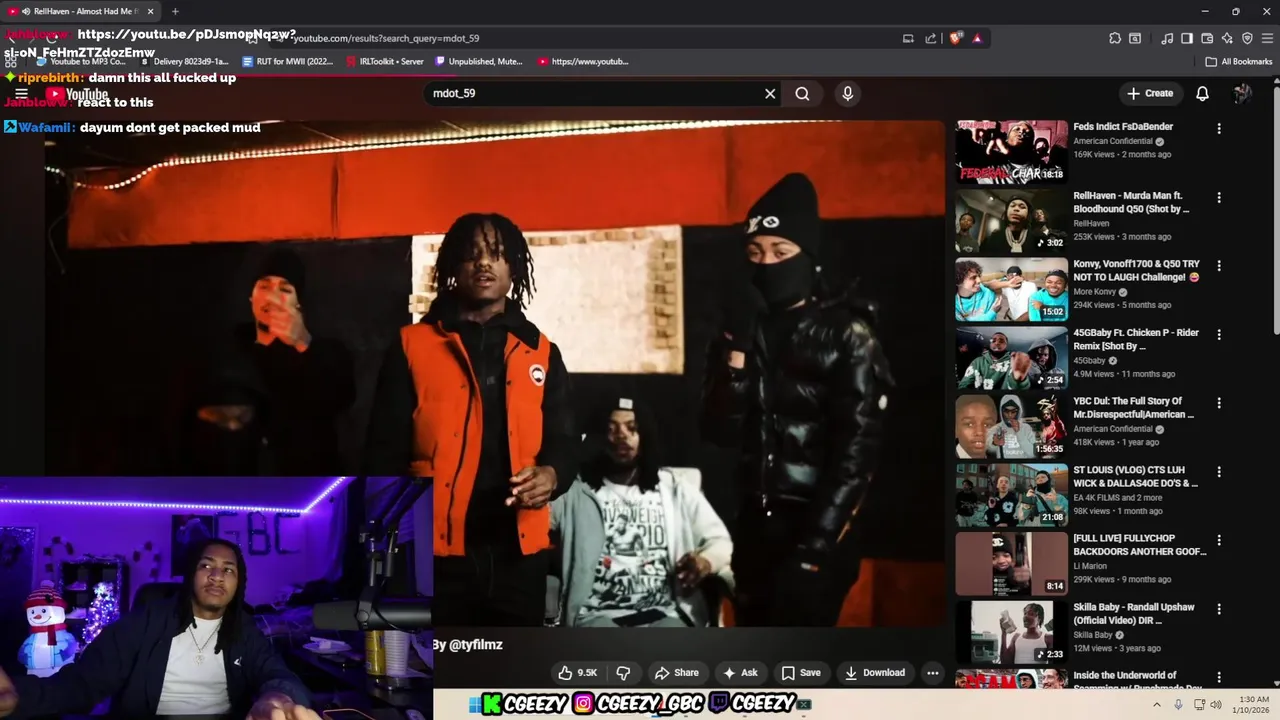
Task: Play the RellHaven video player area
Action: click(495, 373)
